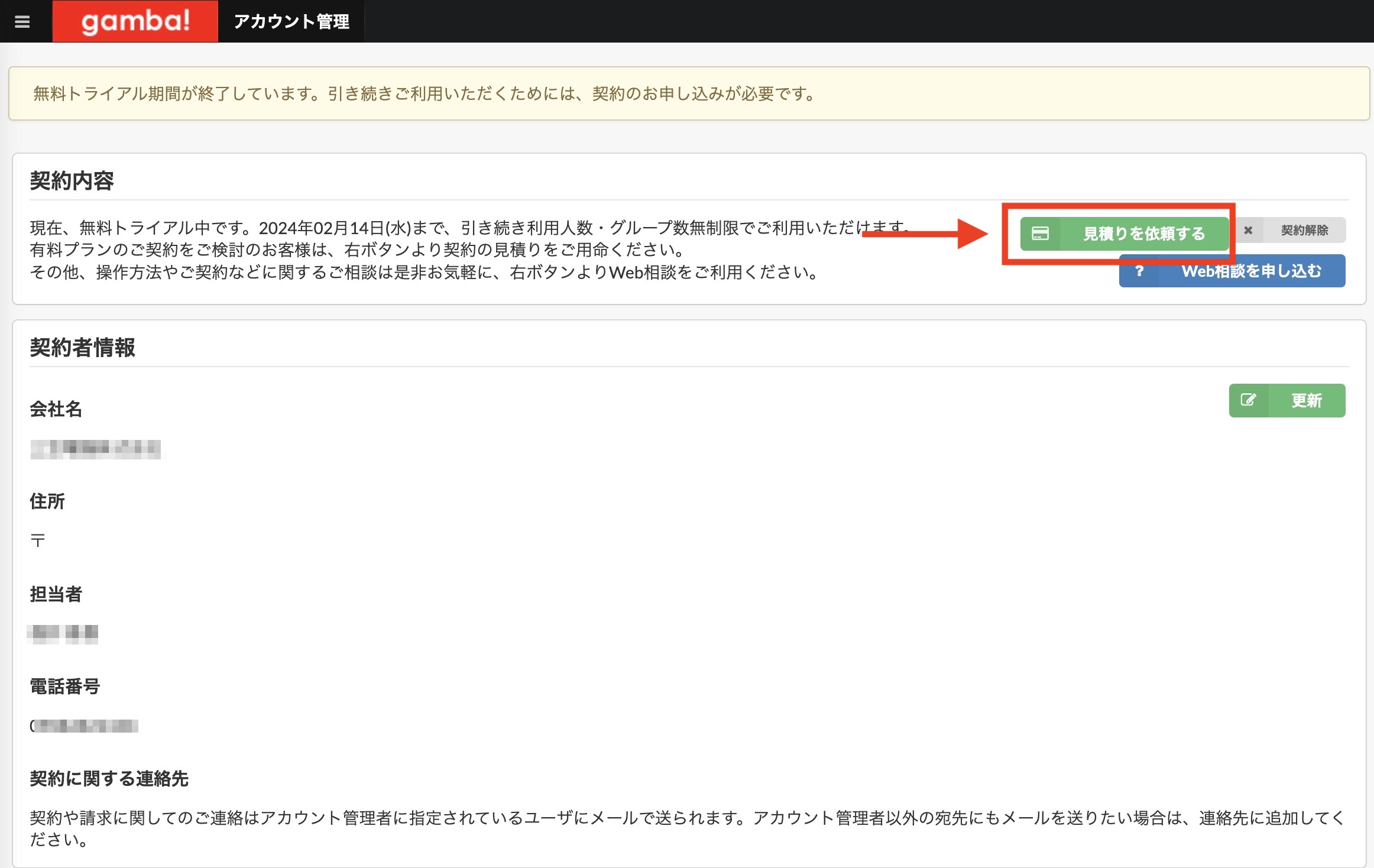Viewport: 1374px width, 868px height.
Task: Click the 電話番号 label
Action: pos(64,686)
